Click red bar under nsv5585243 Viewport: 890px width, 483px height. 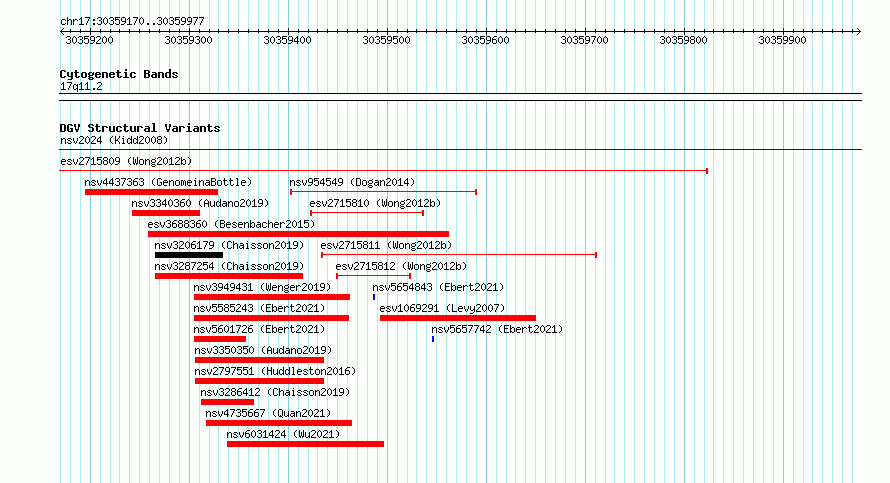coord(271,318)
